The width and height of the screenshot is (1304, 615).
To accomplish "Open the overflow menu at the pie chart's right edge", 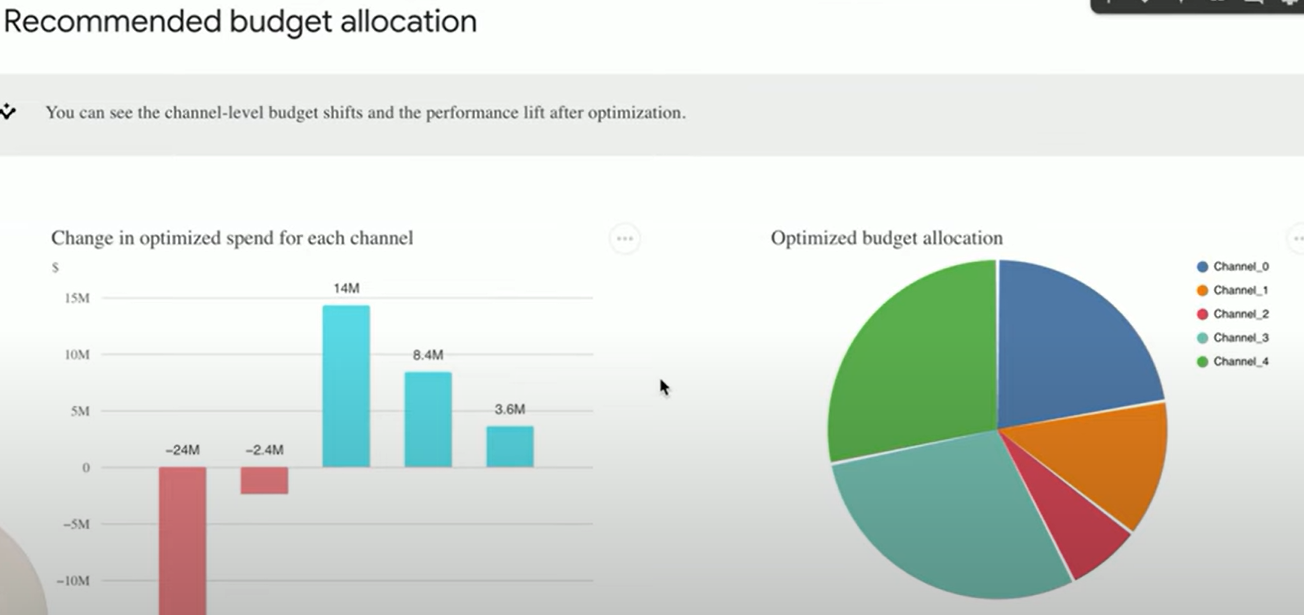I will (x=1298, y=239).
